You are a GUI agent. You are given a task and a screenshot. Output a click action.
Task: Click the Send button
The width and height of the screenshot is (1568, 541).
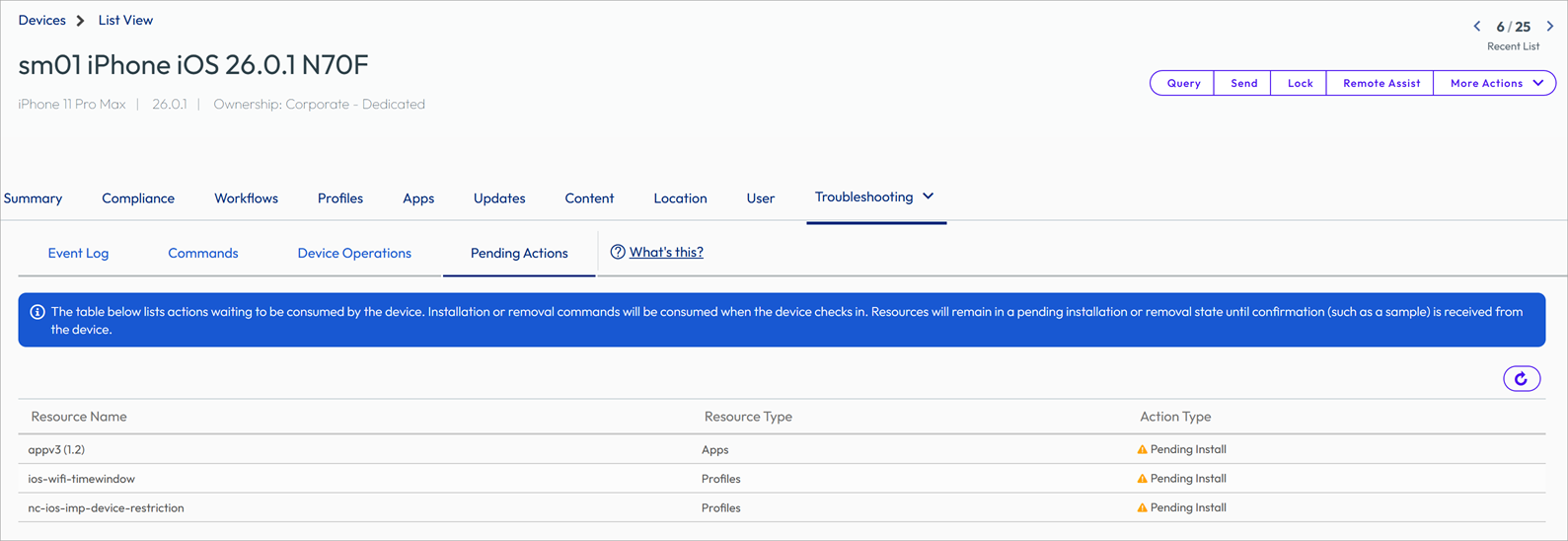1243,83
